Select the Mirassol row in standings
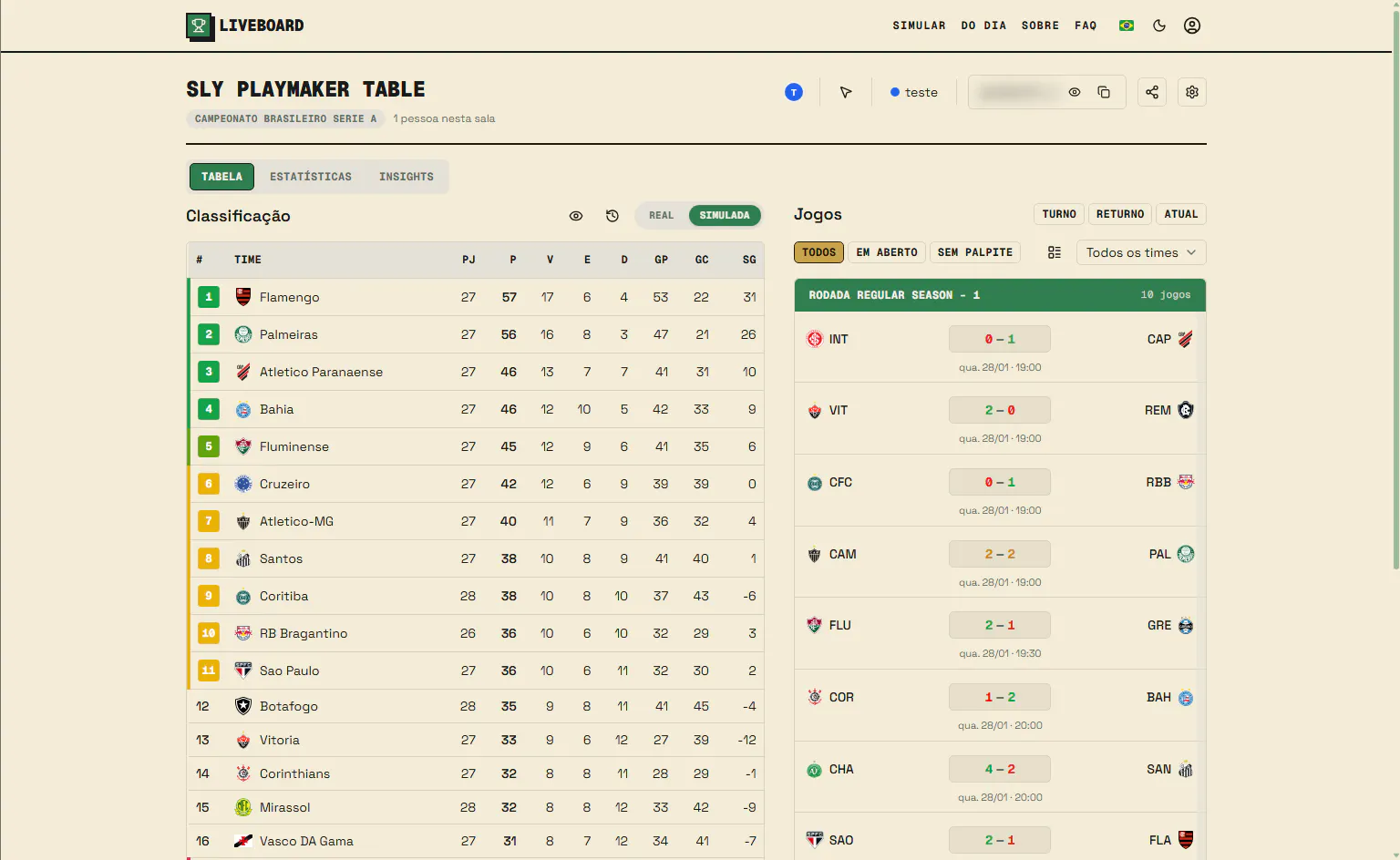 (x=476, y=807)
